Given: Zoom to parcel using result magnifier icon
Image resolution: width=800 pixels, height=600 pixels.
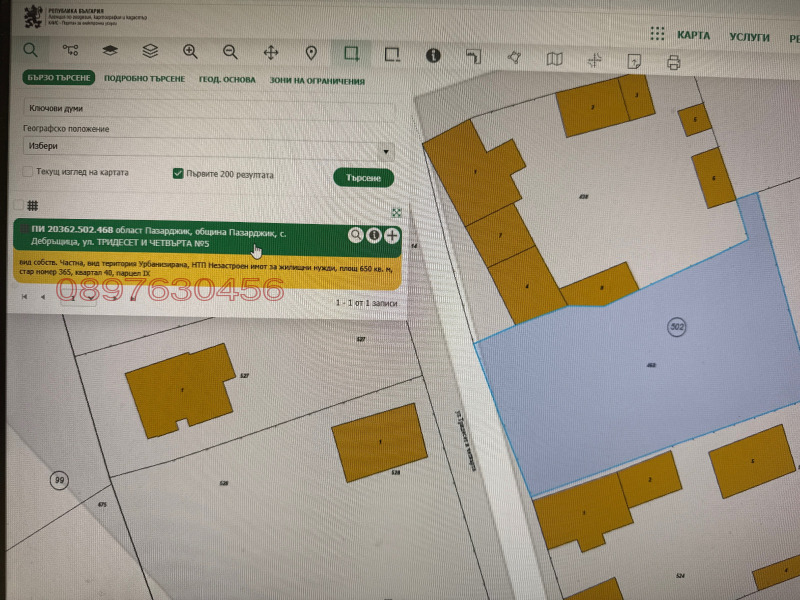Looking at the screenshot, I should coord(355,235).
